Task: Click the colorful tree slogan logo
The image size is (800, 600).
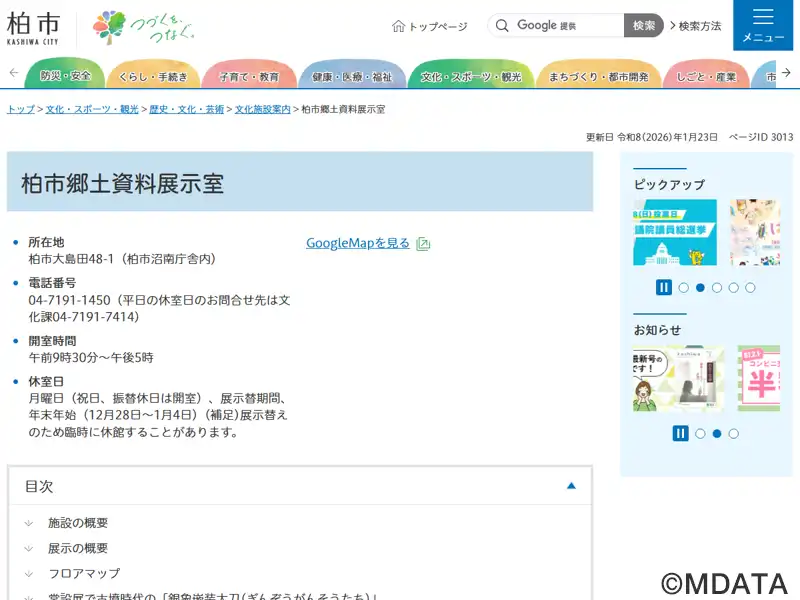Action: [143, 28]
